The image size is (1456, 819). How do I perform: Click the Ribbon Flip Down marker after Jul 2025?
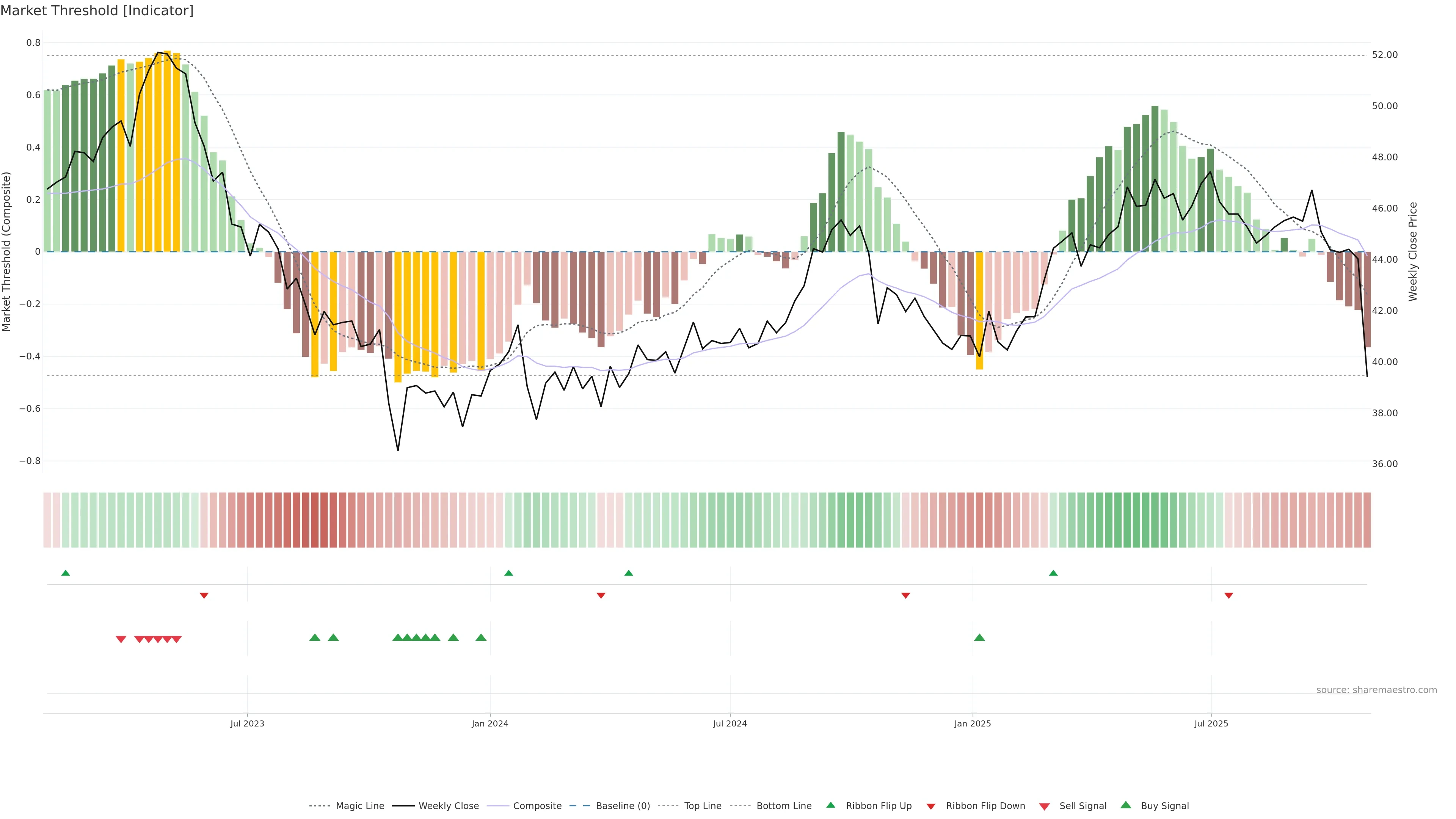[1229, 596]
